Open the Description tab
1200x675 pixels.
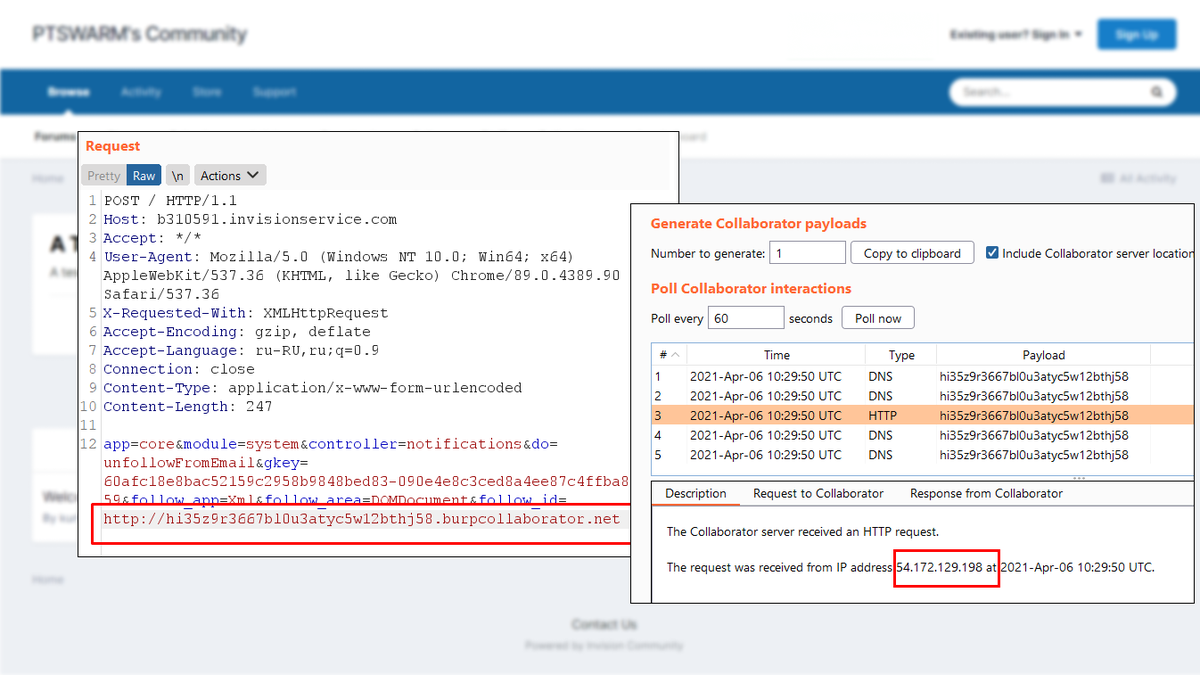pos(696,493)
